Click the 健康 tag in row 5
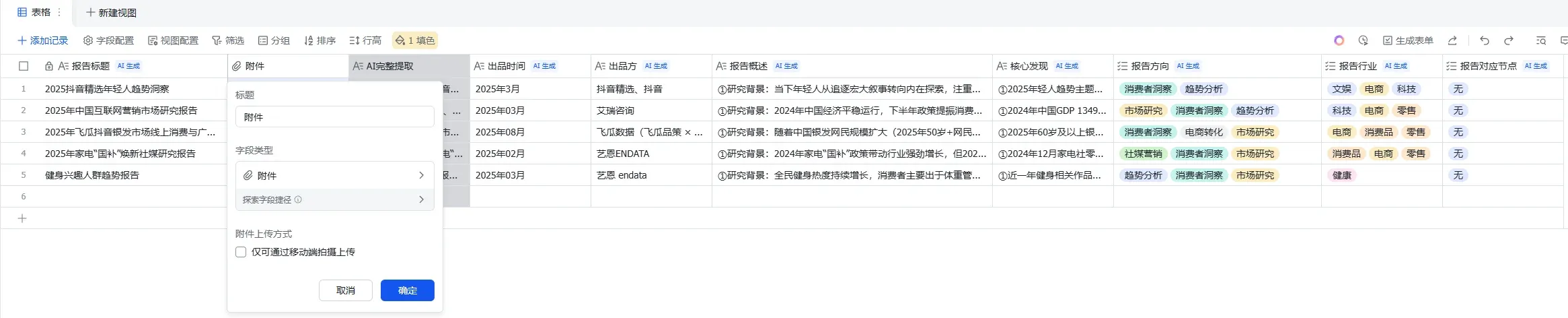Screen dimensions: 1568x318 click(x=1341, y=175)
